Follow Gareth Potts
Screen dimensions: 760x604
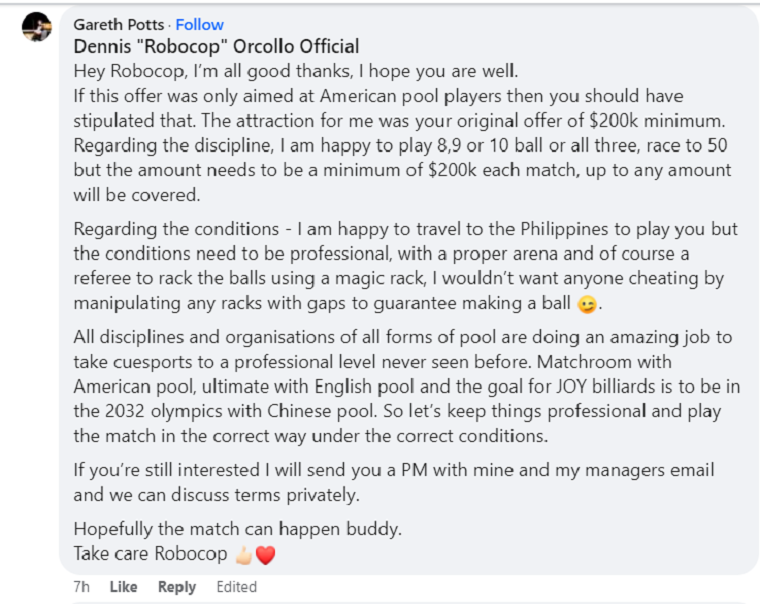coord(200,24)
